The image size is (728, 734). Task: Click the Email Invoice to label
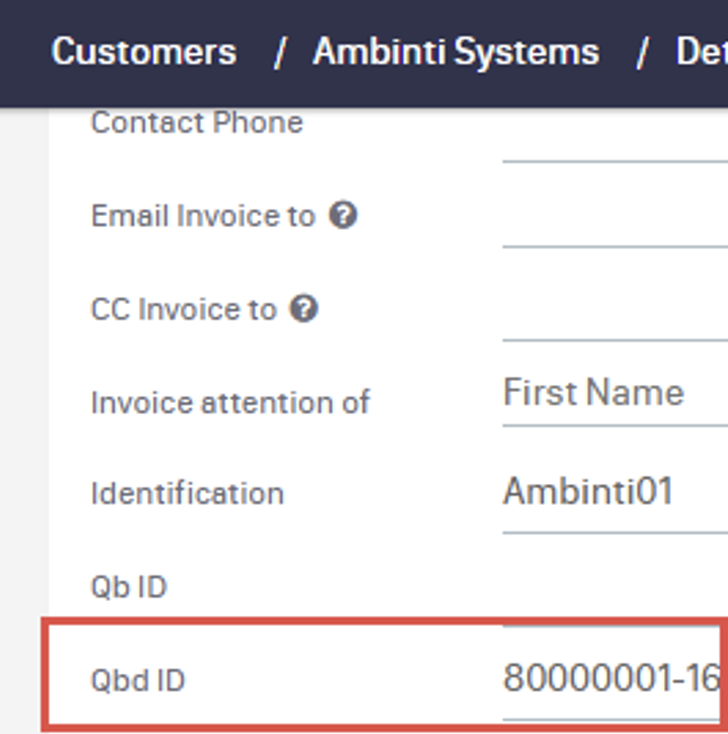pyautogui.click(x=203, y=216)
